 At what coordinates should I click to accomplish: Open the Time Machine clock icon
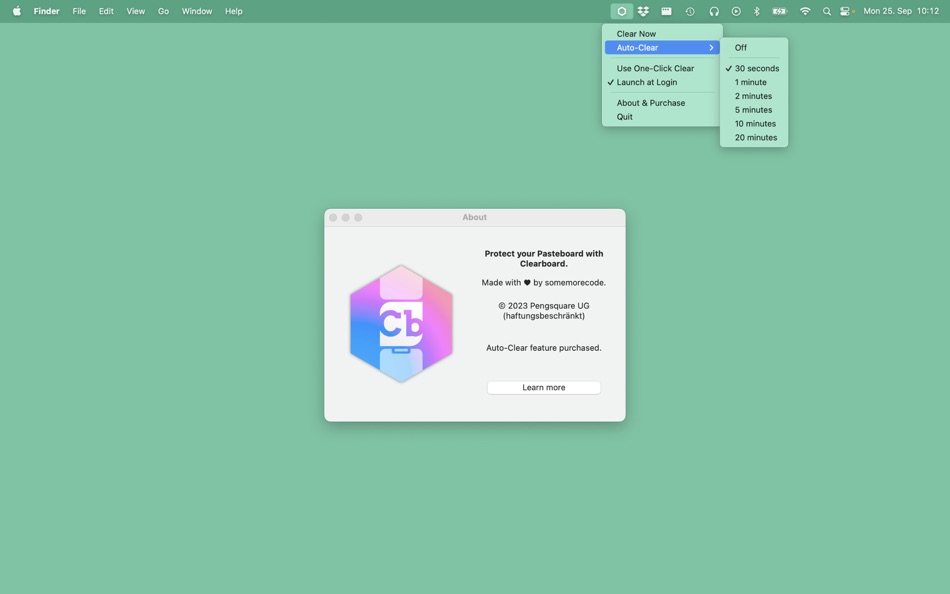(x=690, y=11)
